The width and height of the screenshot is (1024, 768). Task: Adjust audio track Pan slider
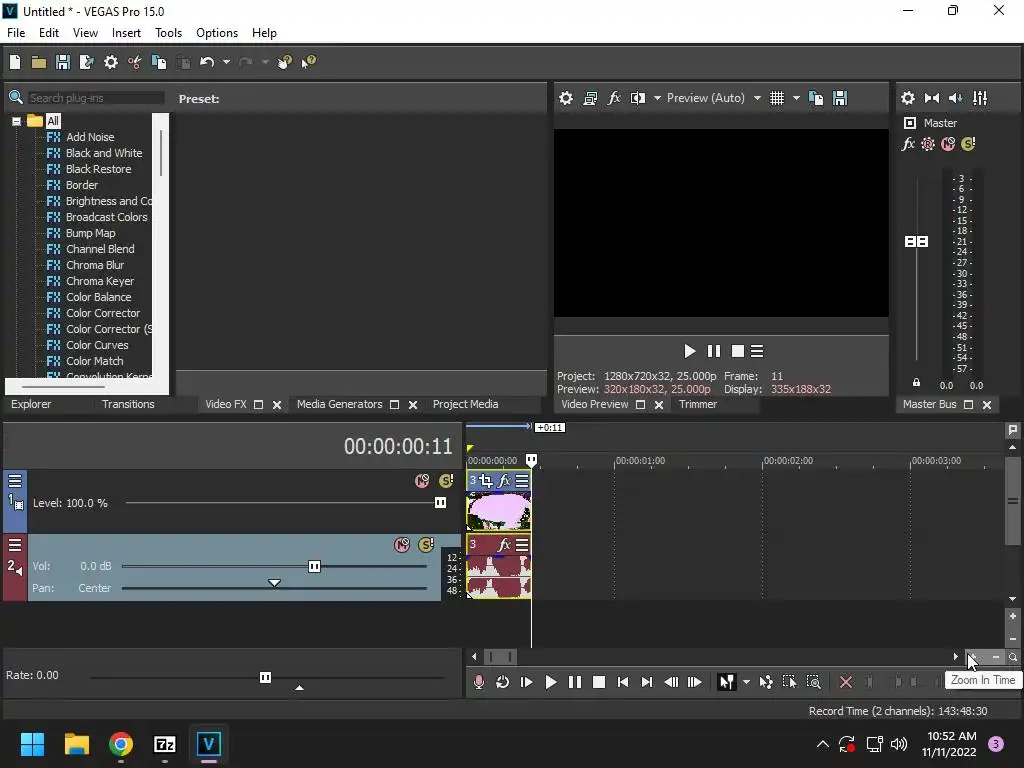tap(274, 583)
